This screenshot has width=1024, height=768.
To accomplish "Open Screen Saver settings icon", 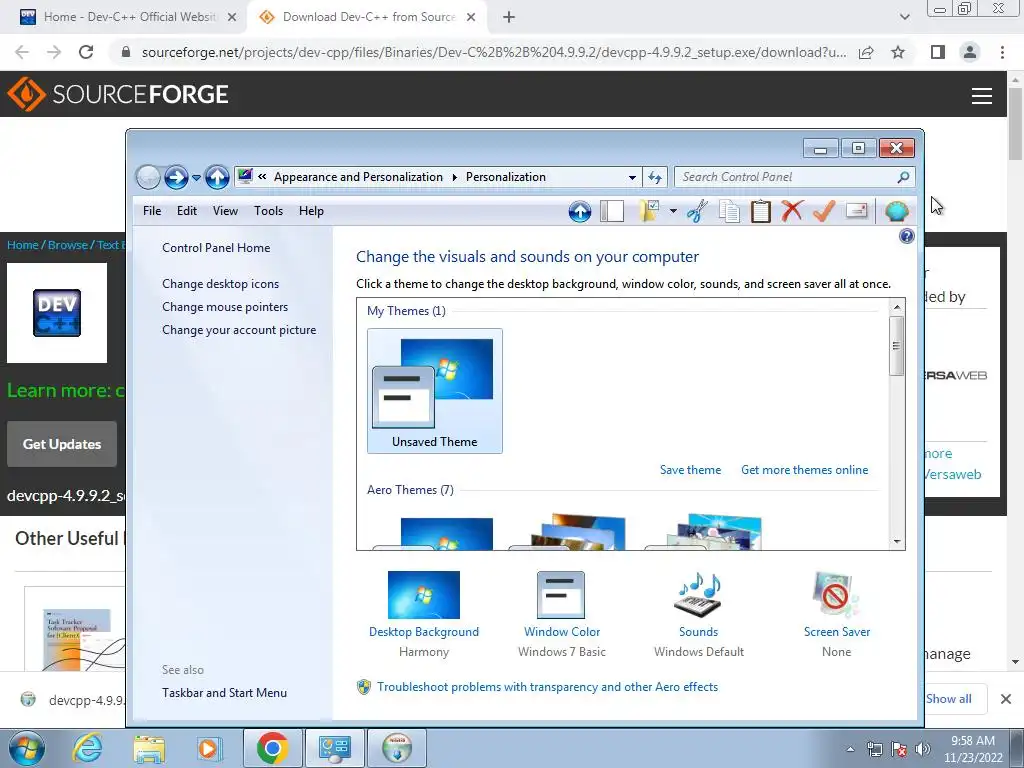I will coord(837,595).
